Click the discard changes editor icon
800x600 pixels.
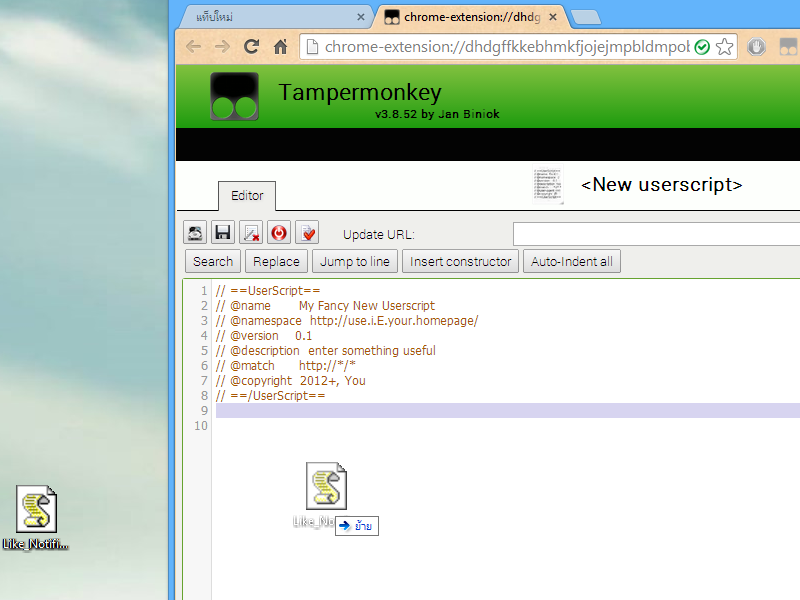click(251, 233)
